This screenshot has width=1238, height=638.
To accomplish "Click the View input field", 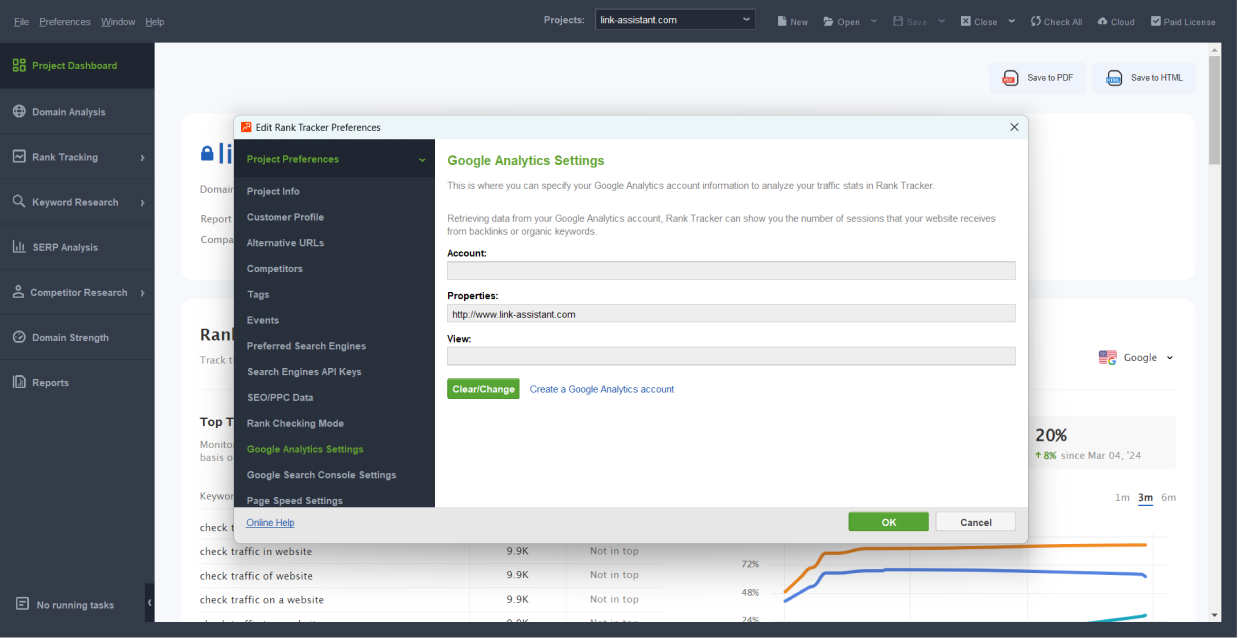I will [731, 356].
